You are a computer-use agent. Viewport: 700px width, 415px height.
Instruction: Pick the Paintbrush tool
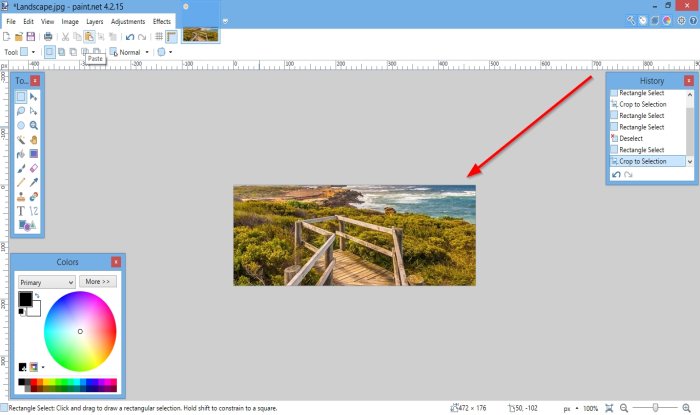(21, 168)
